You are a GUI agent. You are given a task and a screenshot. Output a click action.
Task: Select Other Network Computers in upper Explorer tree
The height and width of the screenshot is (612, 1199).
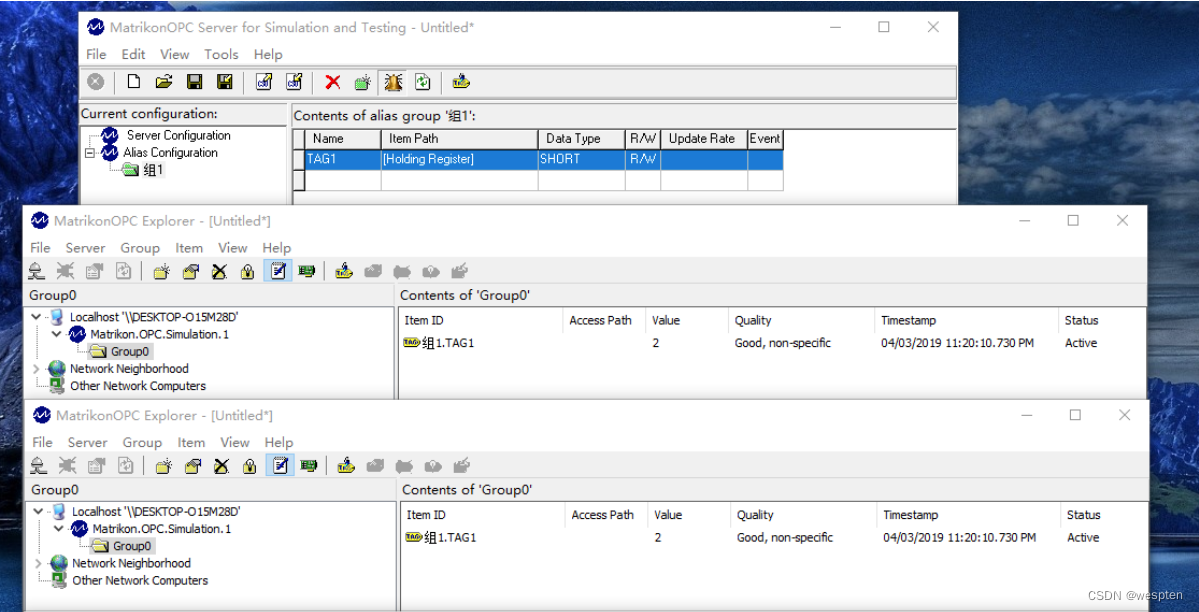click(x=138, y=386)
